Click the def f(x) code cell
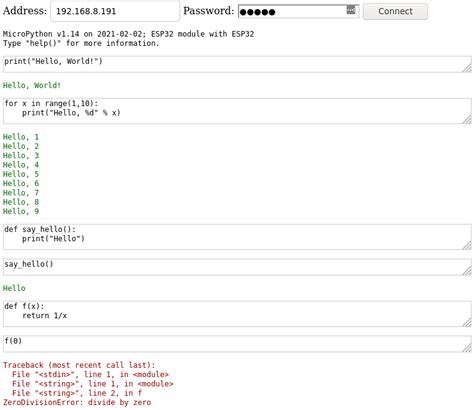474x410 pixels. coord(237,314)
